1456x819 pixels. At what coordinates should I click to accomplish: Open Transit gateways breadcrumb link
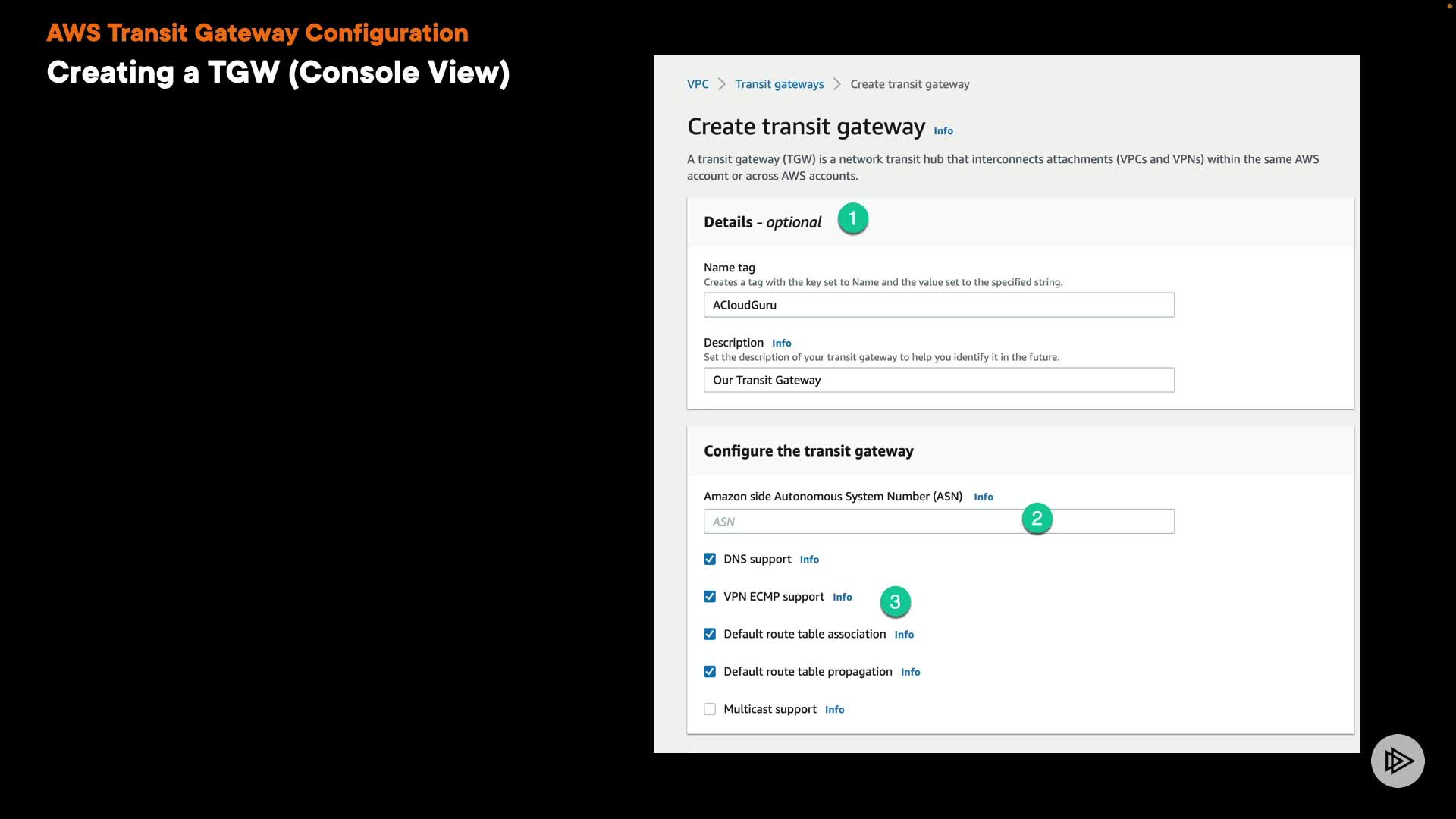tap(779, 84)
